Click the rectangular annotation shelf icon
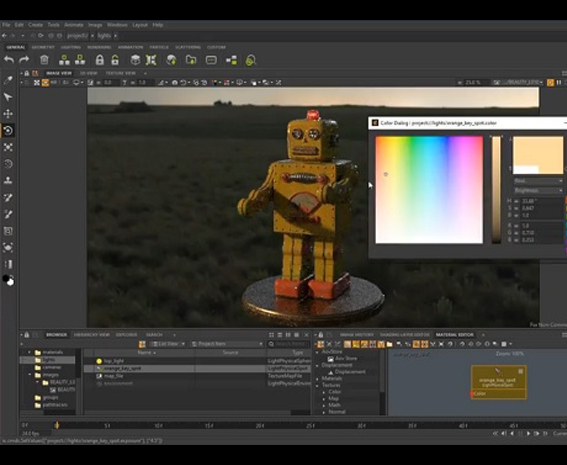 [211, 60]
